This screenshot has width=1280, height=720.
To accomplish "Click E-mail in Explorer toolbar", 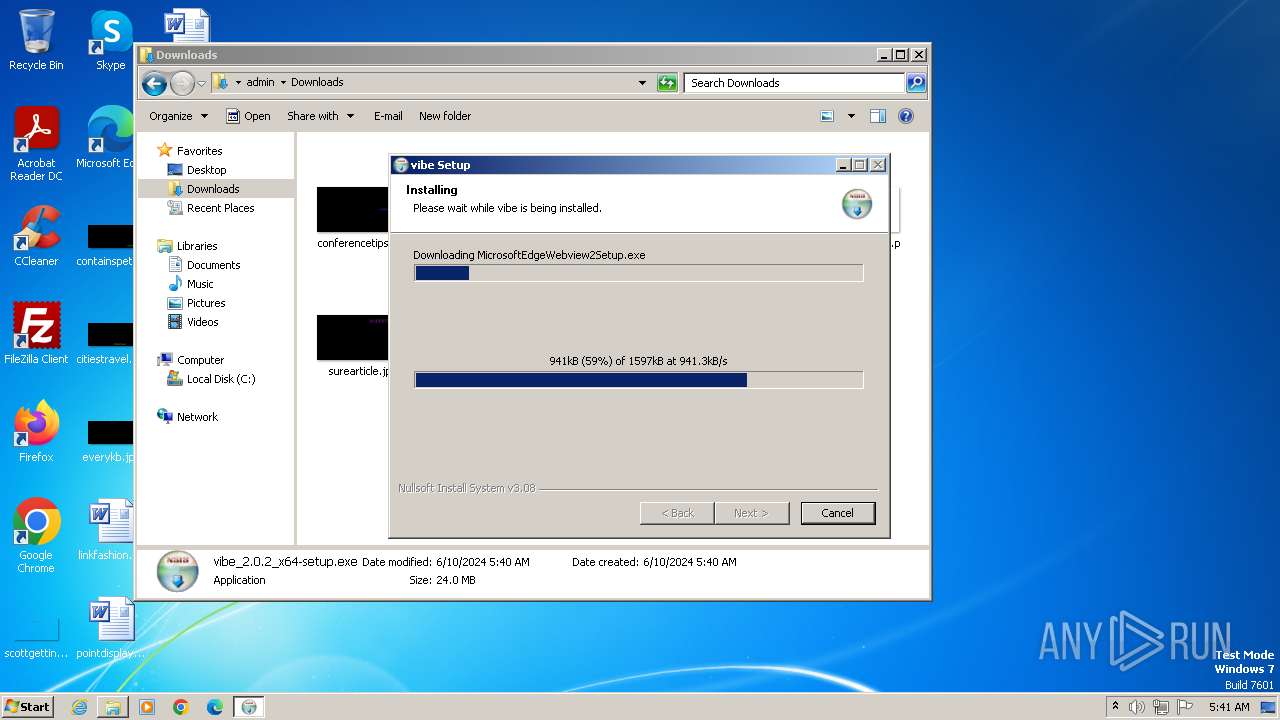I will coord(388,116).
